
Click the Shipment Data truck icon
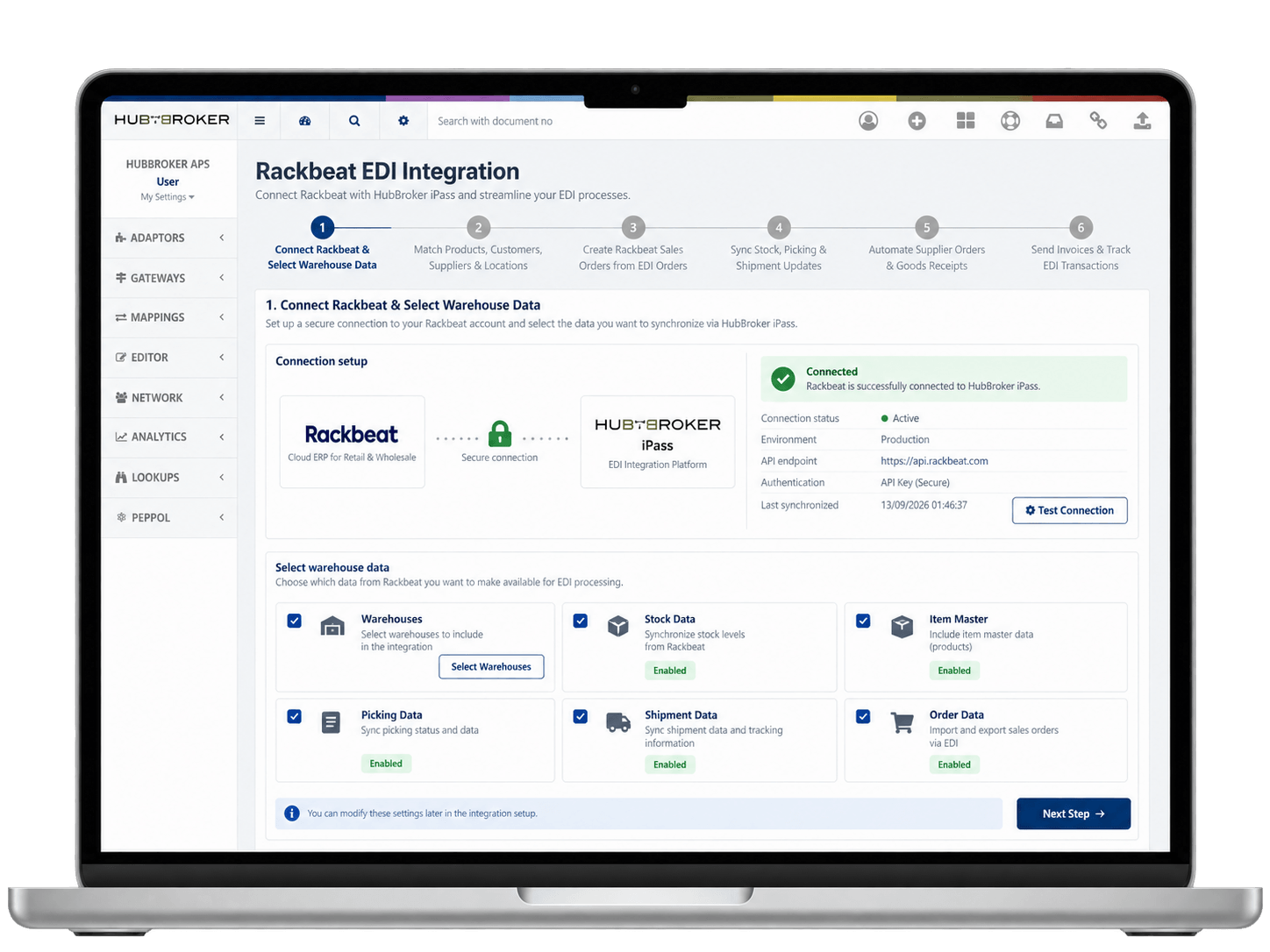pyautogui.click(x=618, y=722)
